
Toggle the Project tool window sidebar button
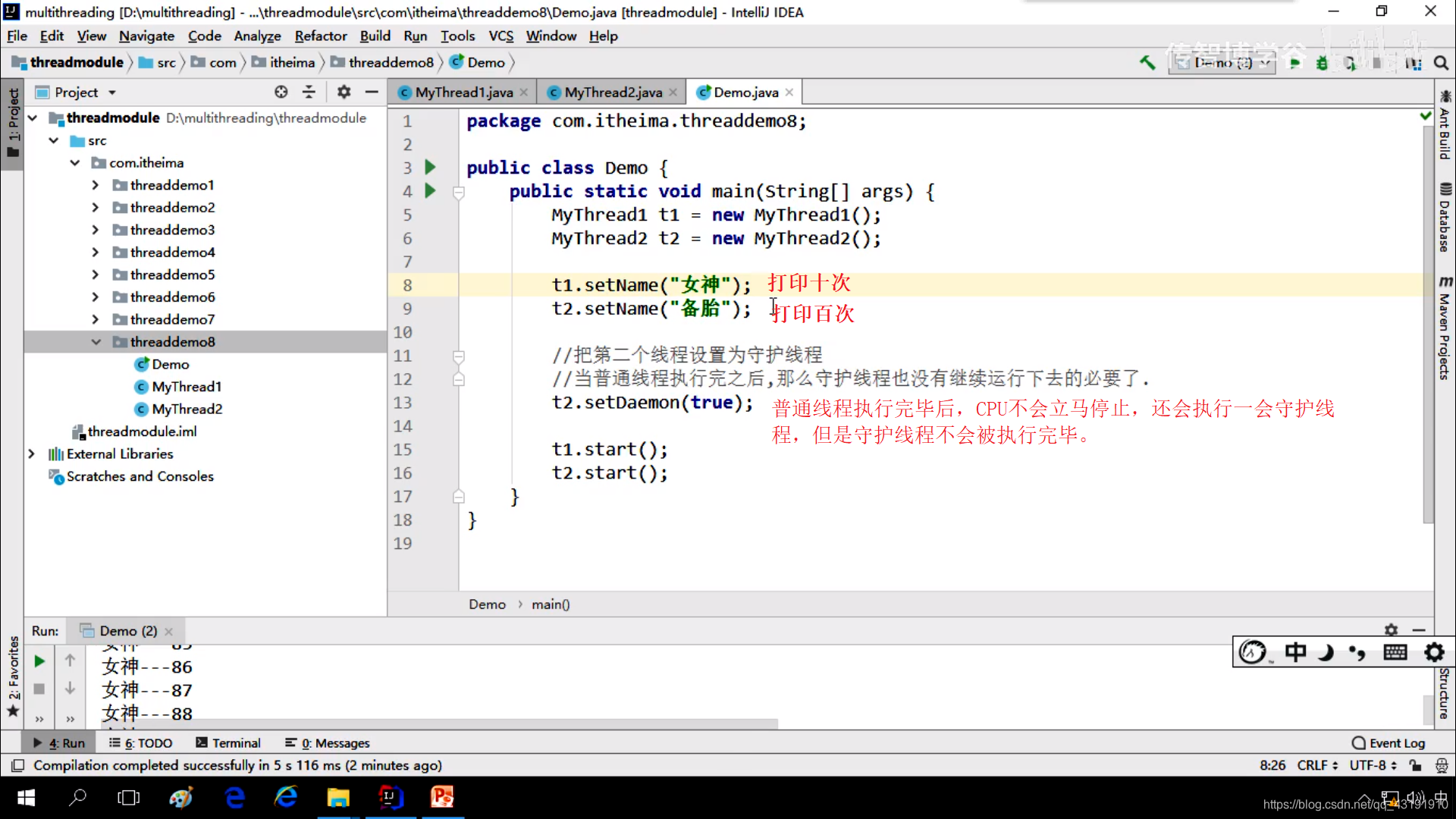click(13, 121)
